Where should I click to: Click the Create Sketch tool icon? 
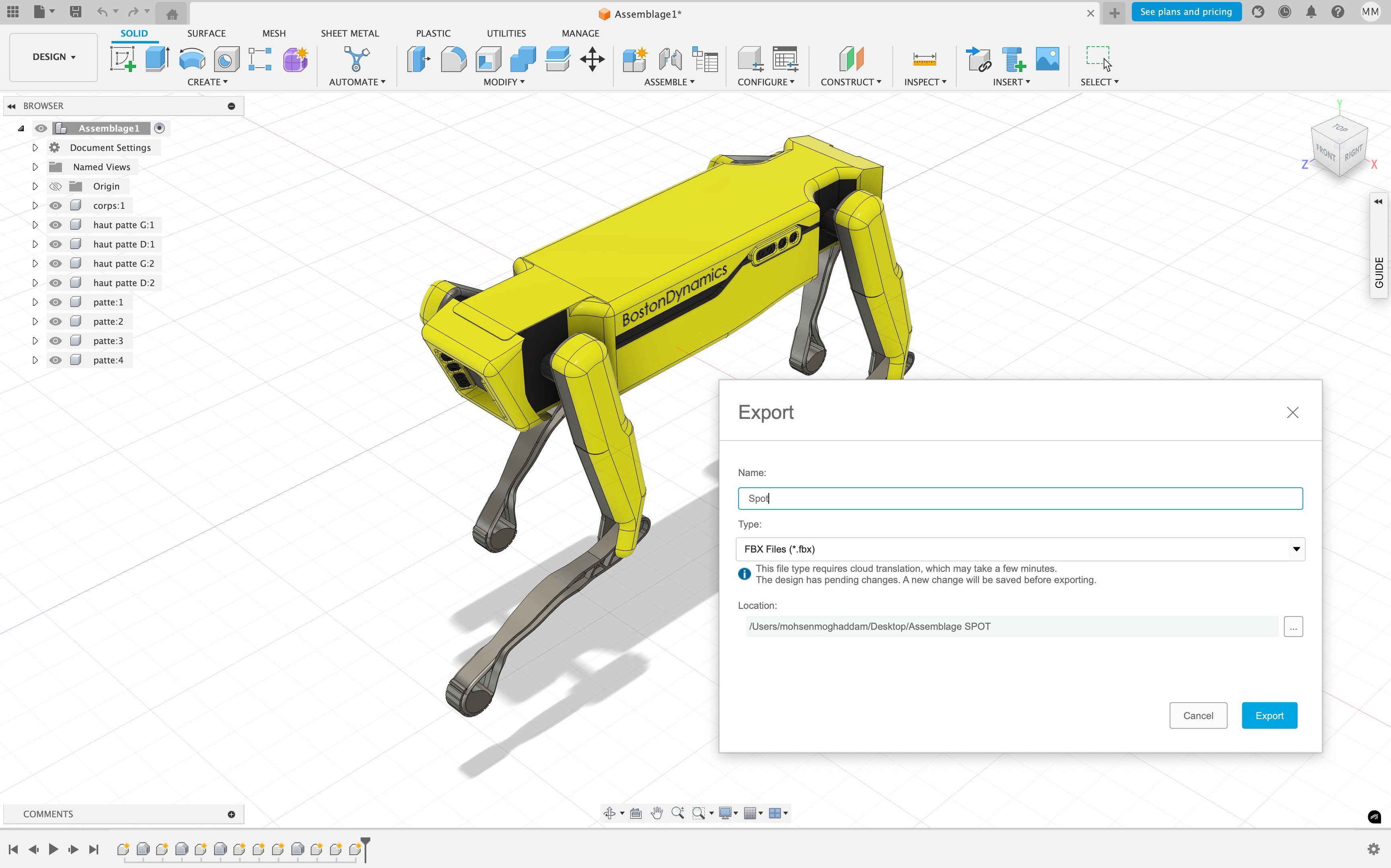click(123, 60)
